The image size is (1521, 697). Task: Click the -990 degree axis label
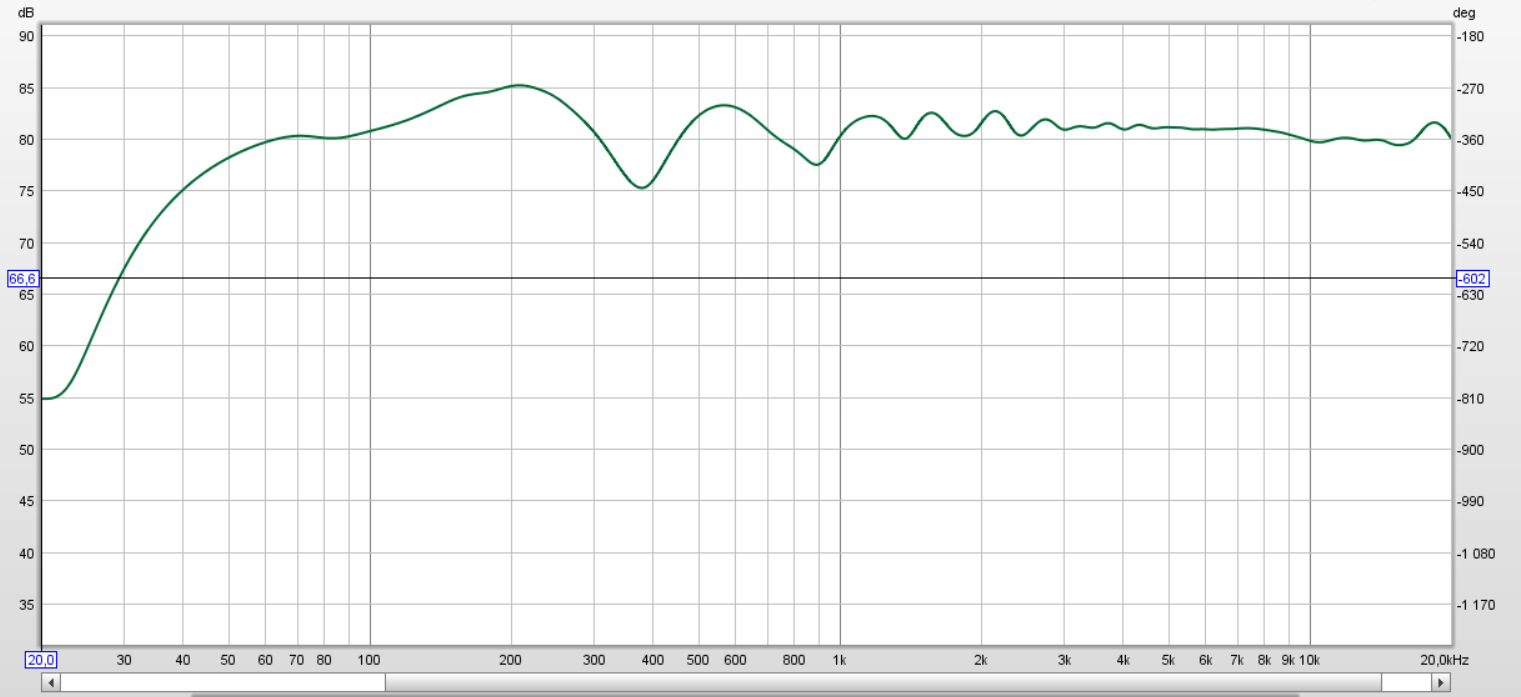tap(1471, 501)
